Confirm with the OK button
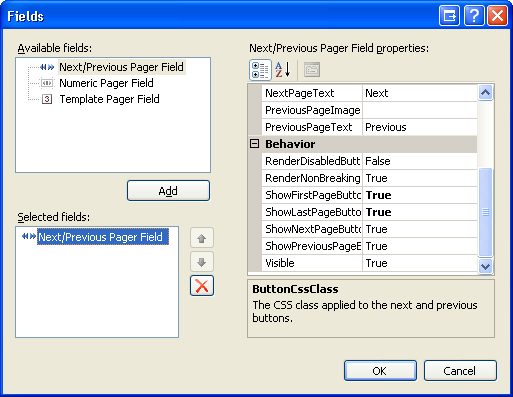The image size is (513, 397). click(380, 370)
